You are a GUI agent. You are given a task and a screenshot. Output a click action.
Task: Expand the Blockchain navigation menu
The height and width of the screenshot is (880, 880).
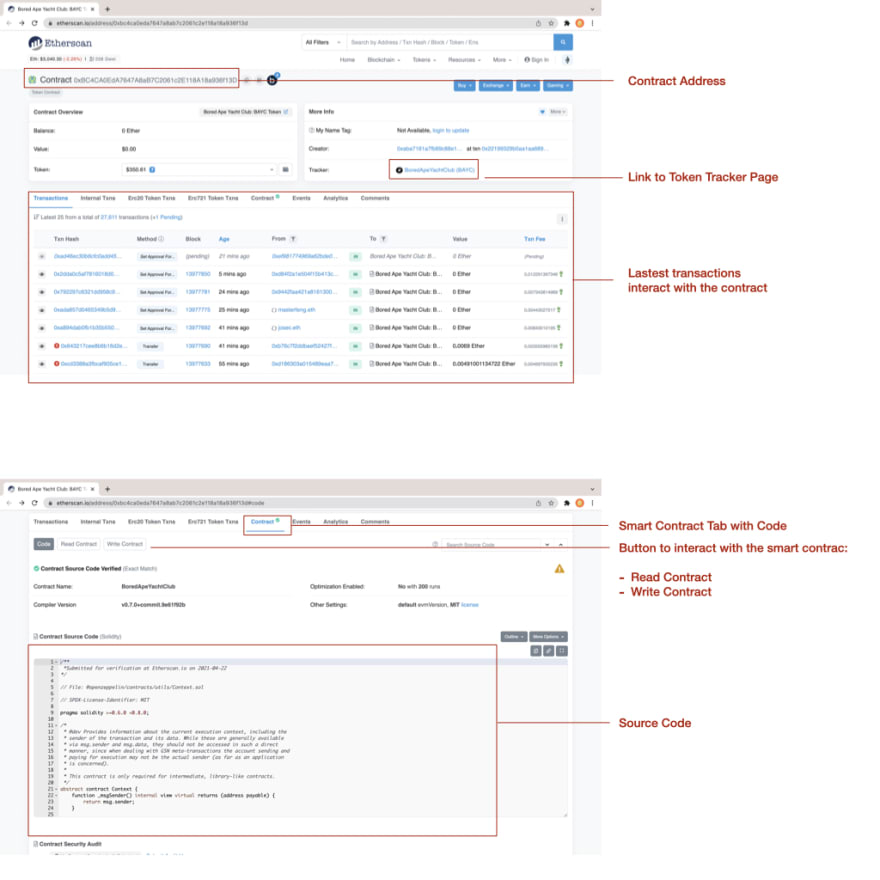[384, 60]
